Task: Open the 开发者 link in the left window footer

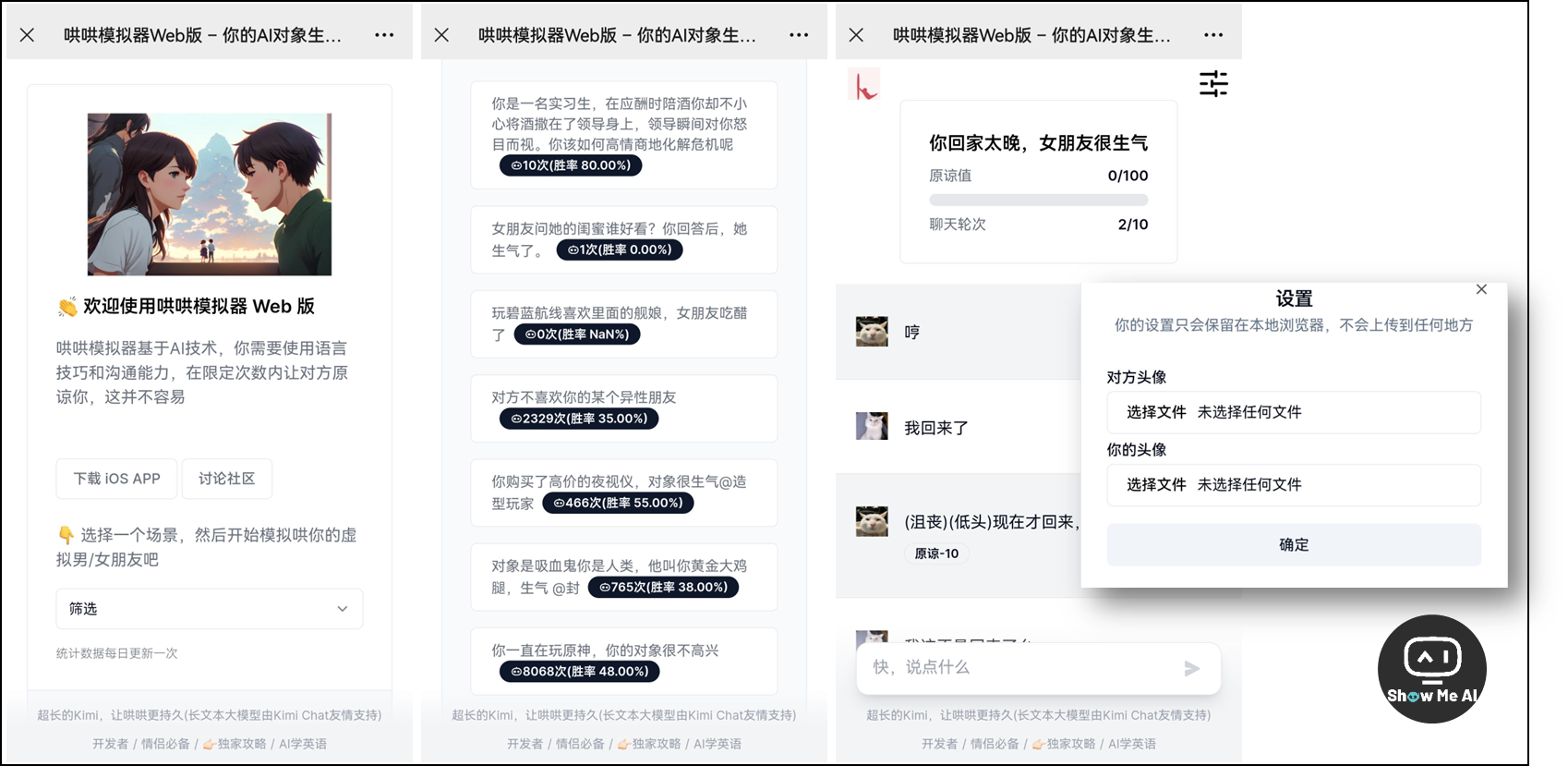Action: pyautogui.click(x=111, y=744)
